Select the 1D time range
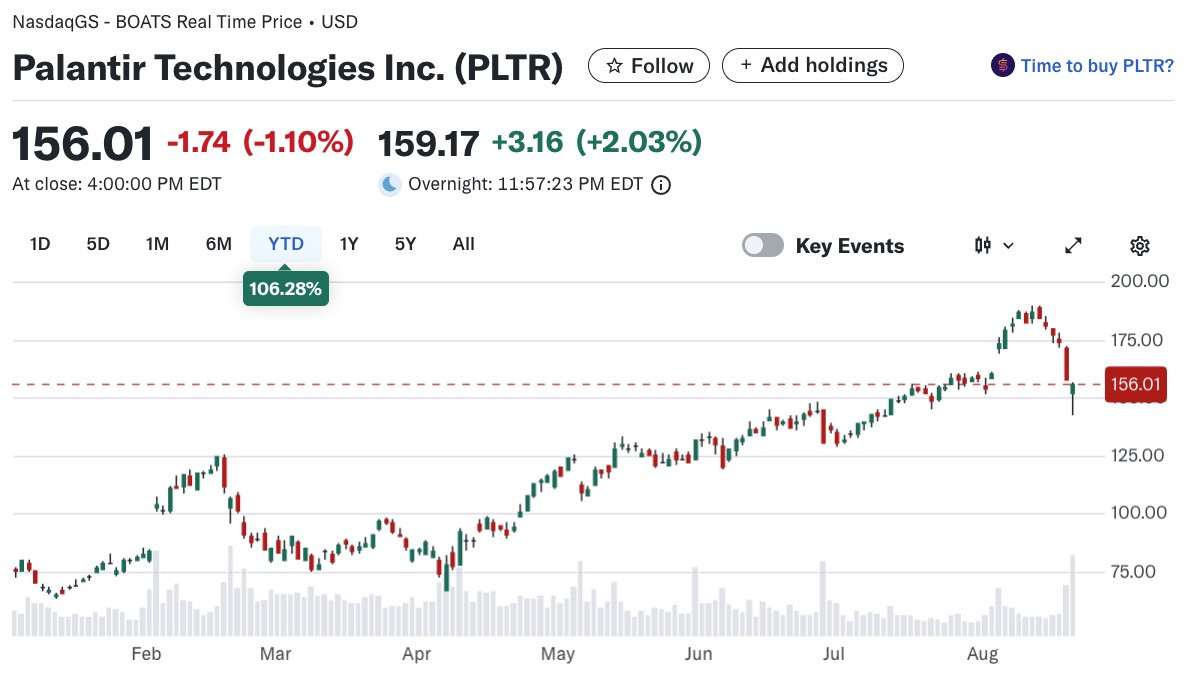The image size is (1192, 679). coord(40,244)
